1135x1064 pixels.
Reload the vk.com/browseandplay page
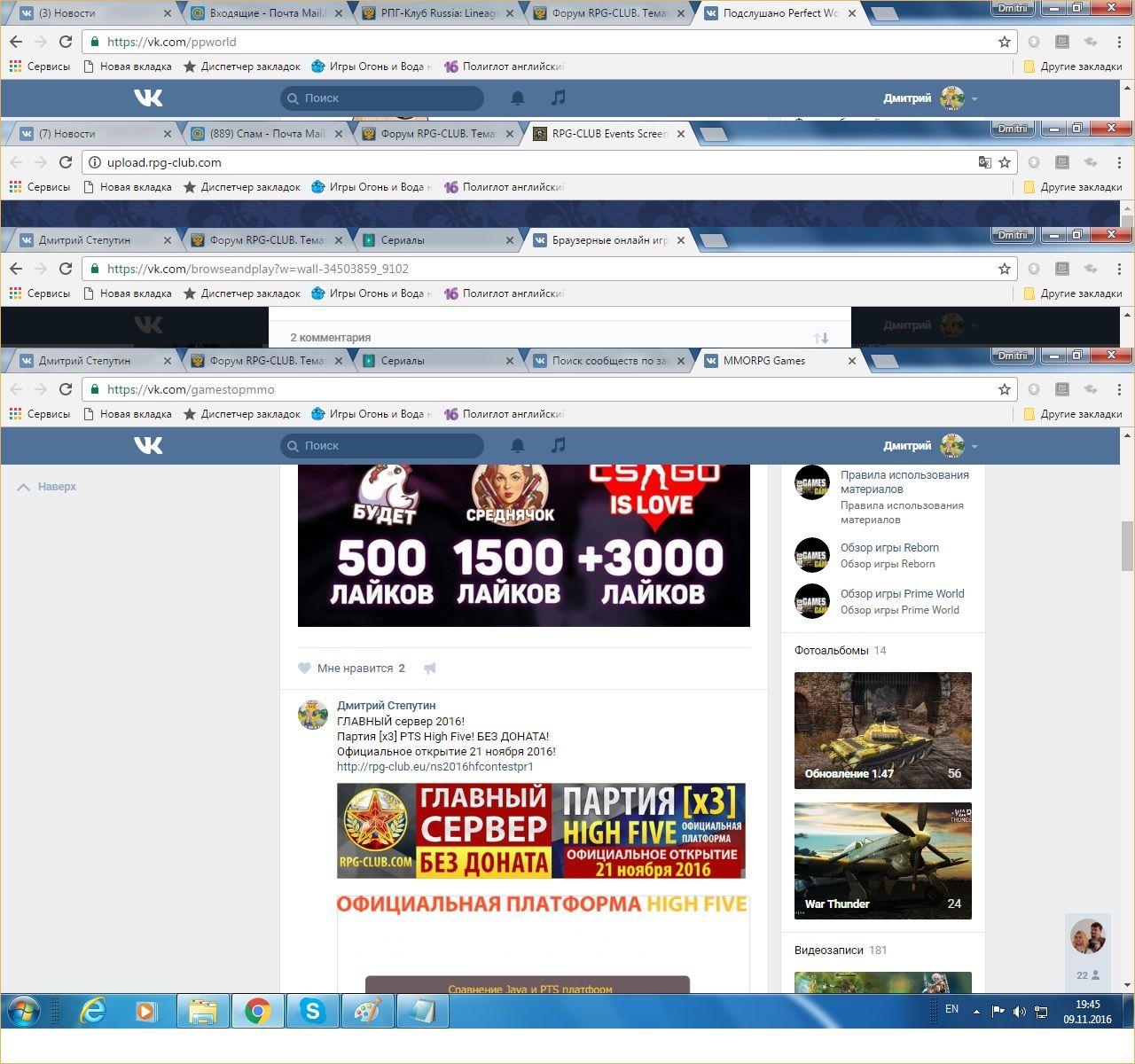66,269
